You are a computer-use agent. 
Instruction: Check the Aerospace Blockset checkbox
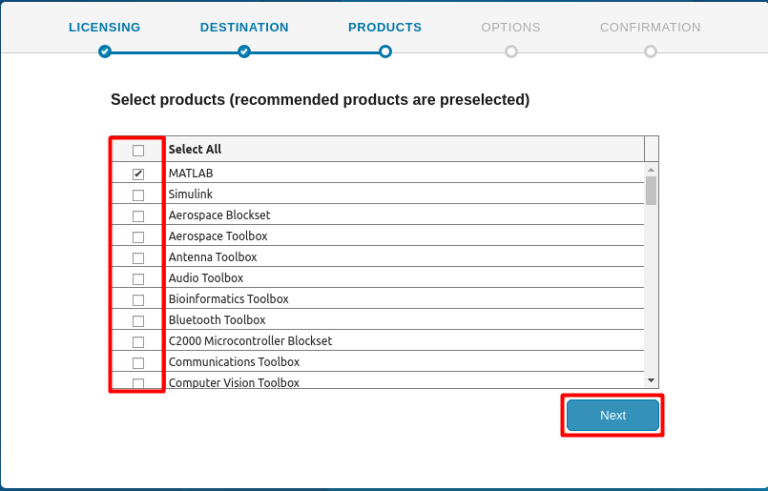[x=138, y=216]
